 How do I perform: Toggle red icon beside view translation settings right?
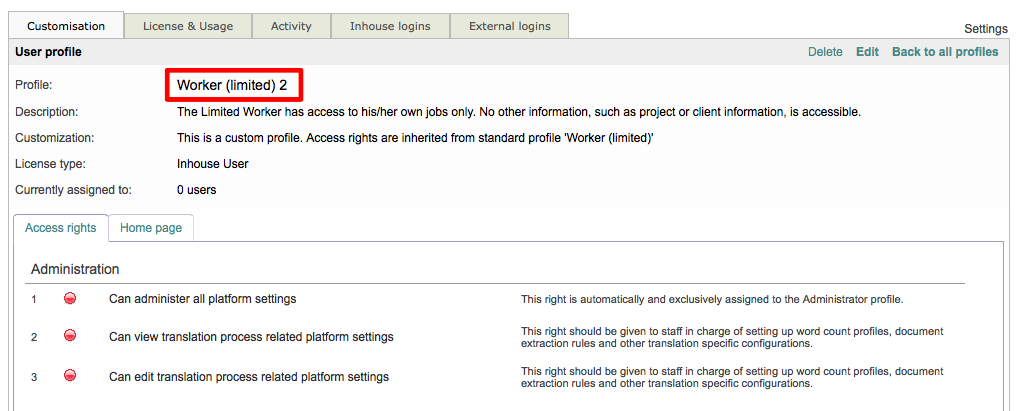[70, 336]
